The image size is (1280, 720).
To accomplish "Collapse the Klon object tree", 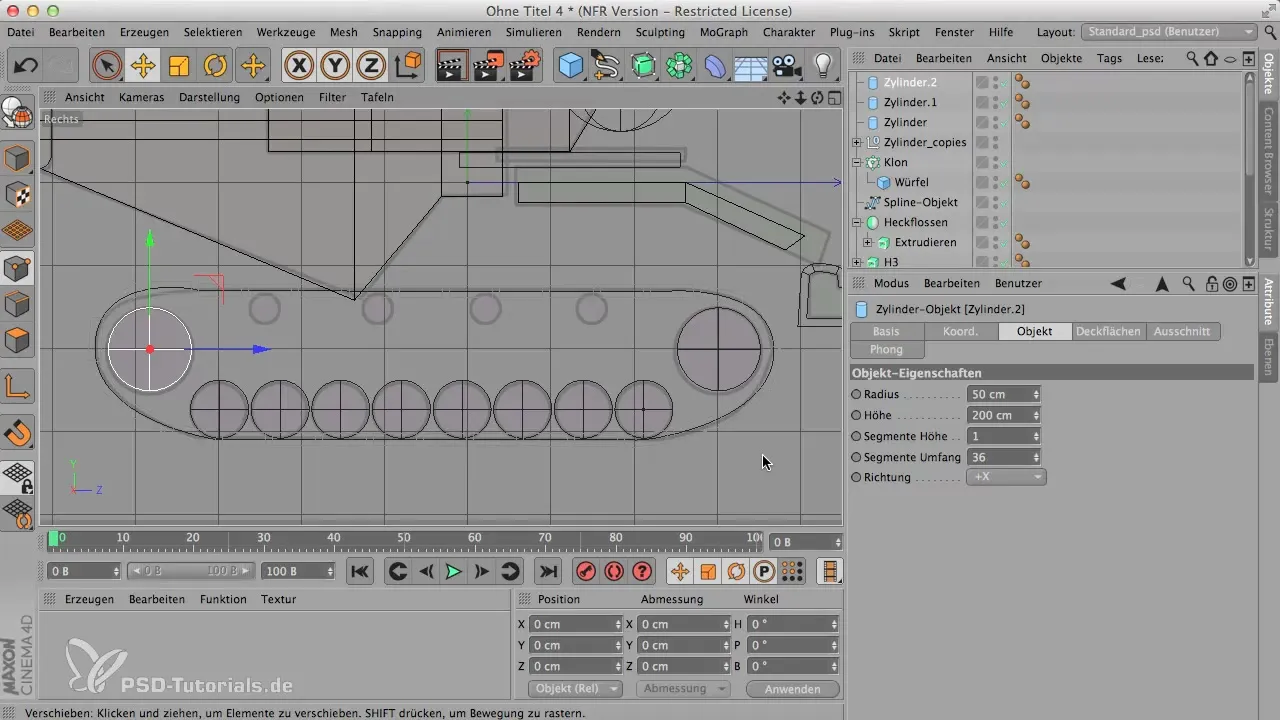I will pyautogui.click(x=857, y=162).
